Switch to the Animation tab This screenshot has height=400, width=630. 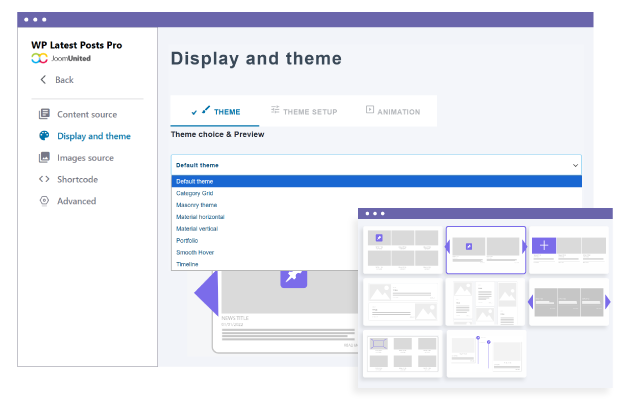point(393,111)
